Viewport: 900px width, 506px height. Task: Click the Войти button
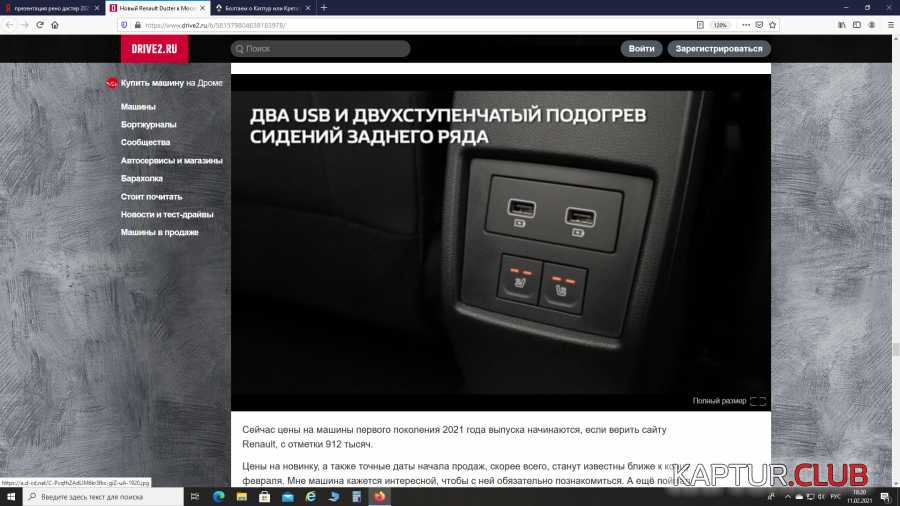pos(641,49)
